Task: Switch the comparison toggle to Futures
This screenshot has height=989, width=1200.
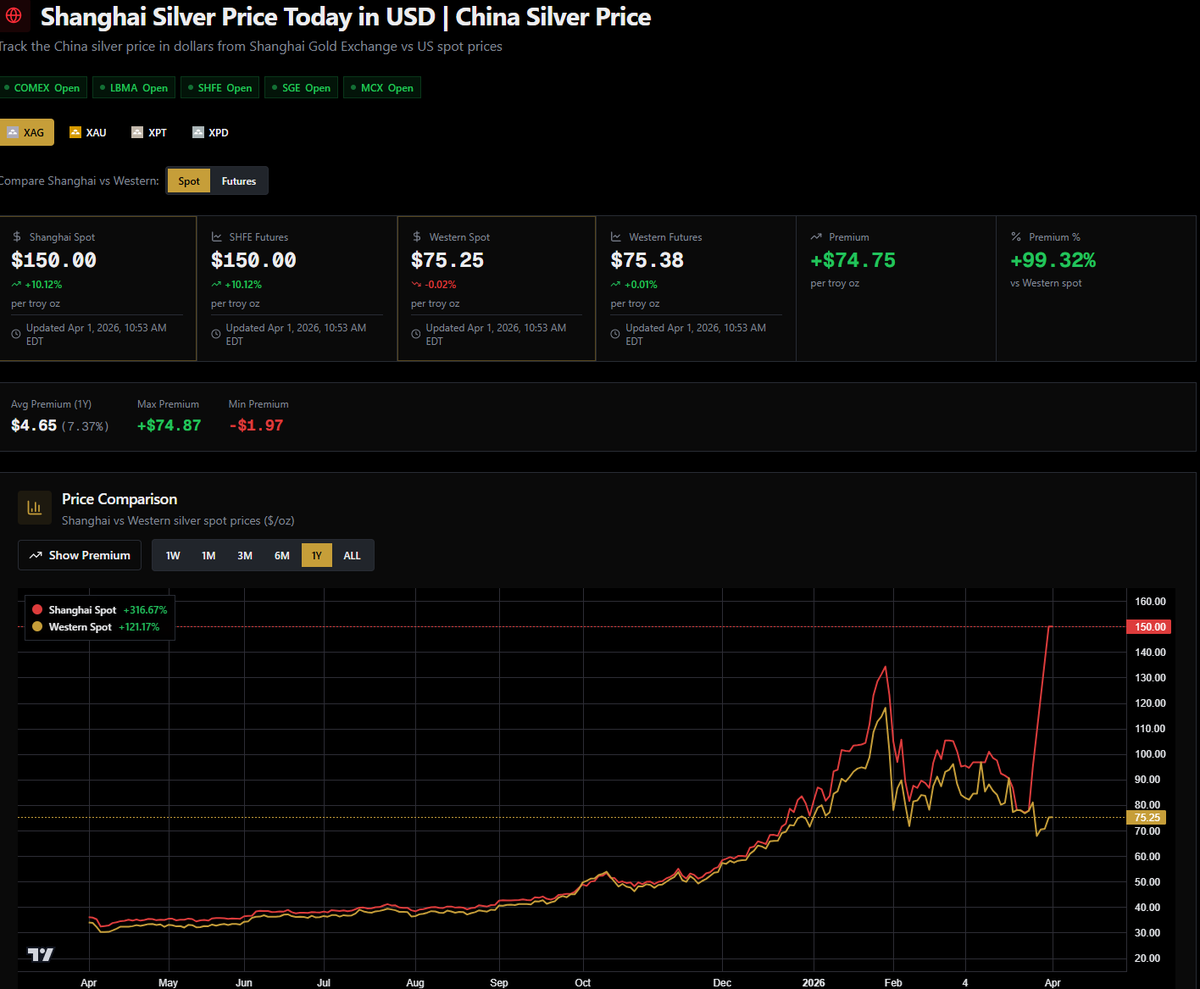Action: pos(238,181)
